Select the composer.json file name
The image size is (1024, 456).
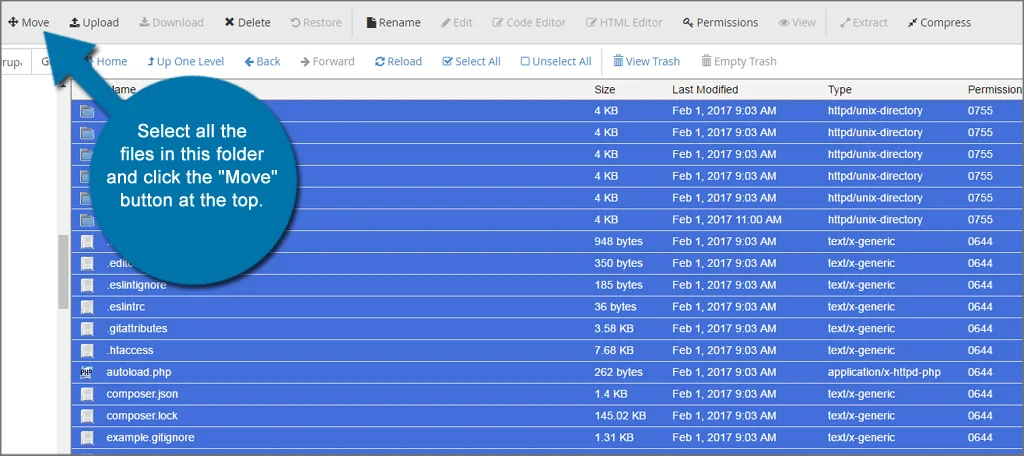[142, 394]
